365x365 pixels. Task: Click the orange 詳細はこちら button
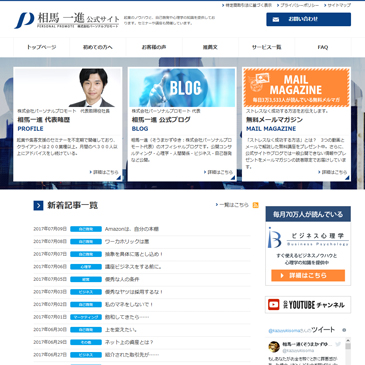pyautogui.click(x=308, y=276)
